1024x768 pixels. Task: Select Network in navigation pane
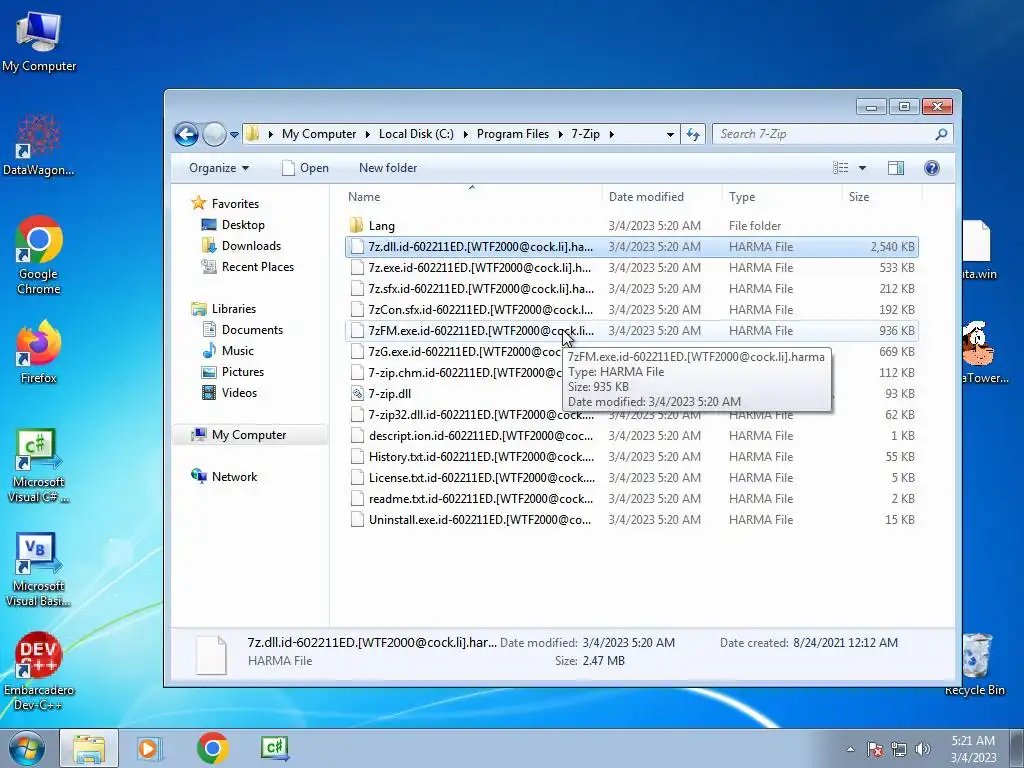tap(224, 477)
